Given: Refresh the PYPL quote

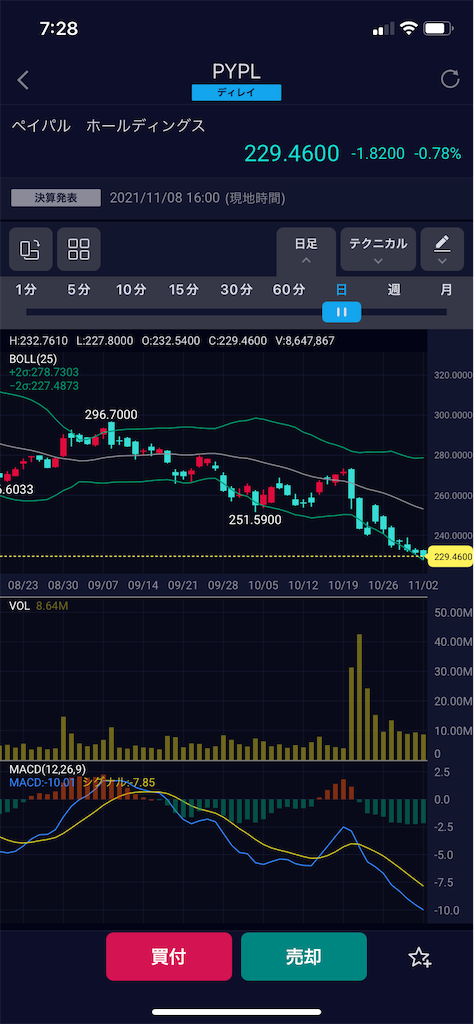Looking at the screenshot, I should 450,80.
